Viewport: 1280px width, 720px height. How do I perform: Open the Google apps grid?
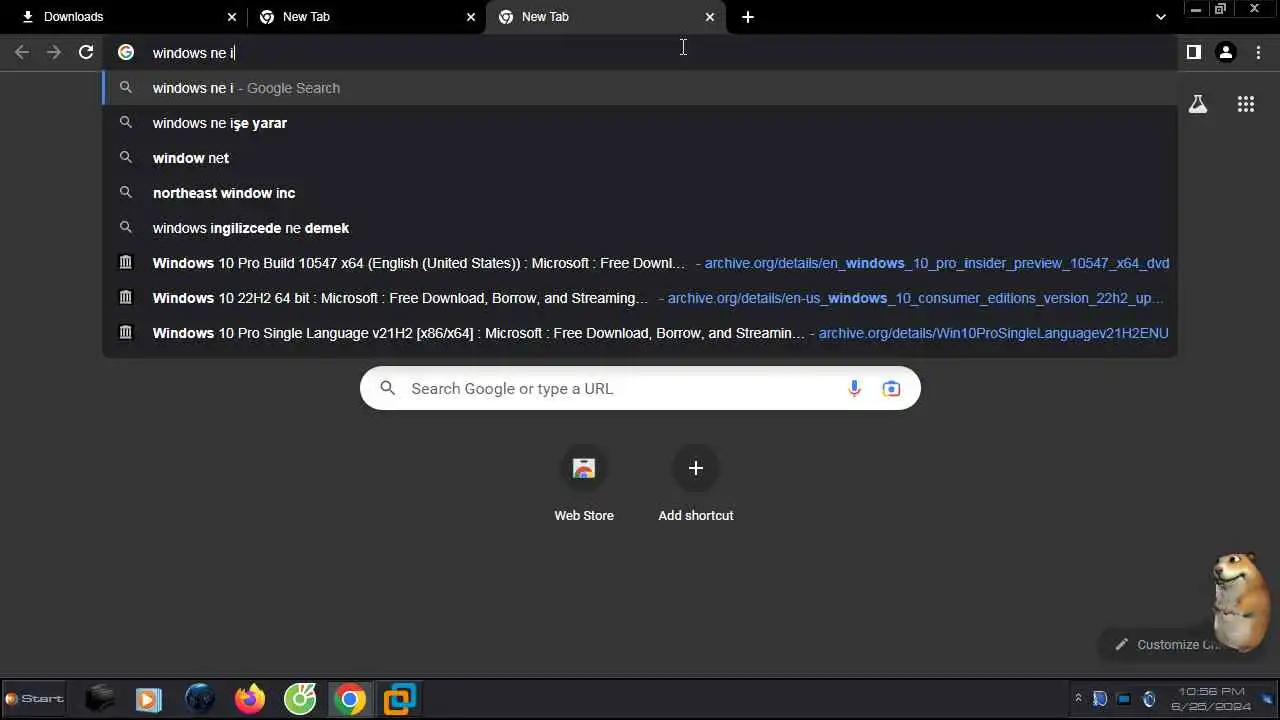pyautogui.click(x=1246, y=104)
